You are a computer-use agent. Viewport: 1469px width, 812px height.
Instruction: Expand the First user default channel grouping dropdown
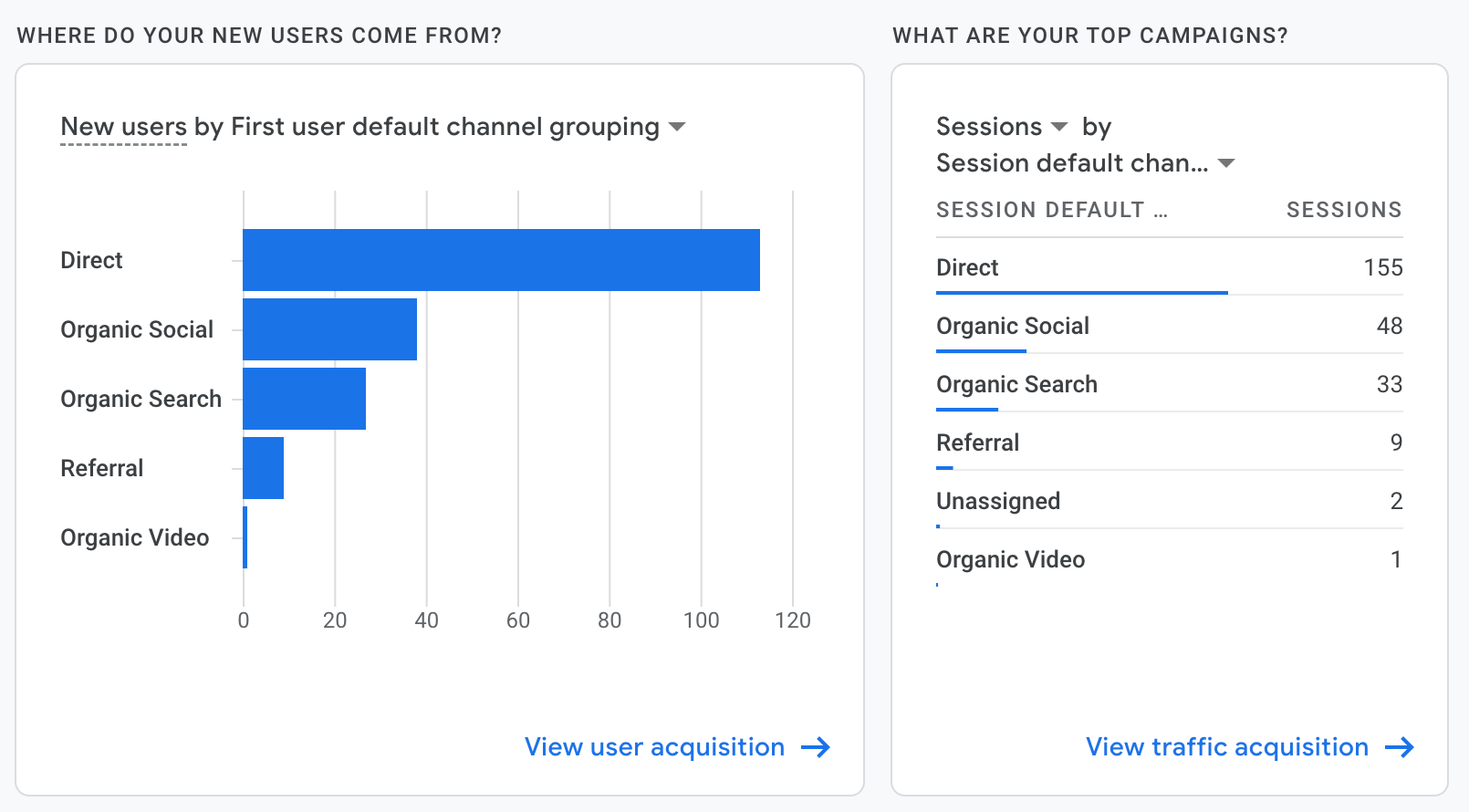click(677, 127)
